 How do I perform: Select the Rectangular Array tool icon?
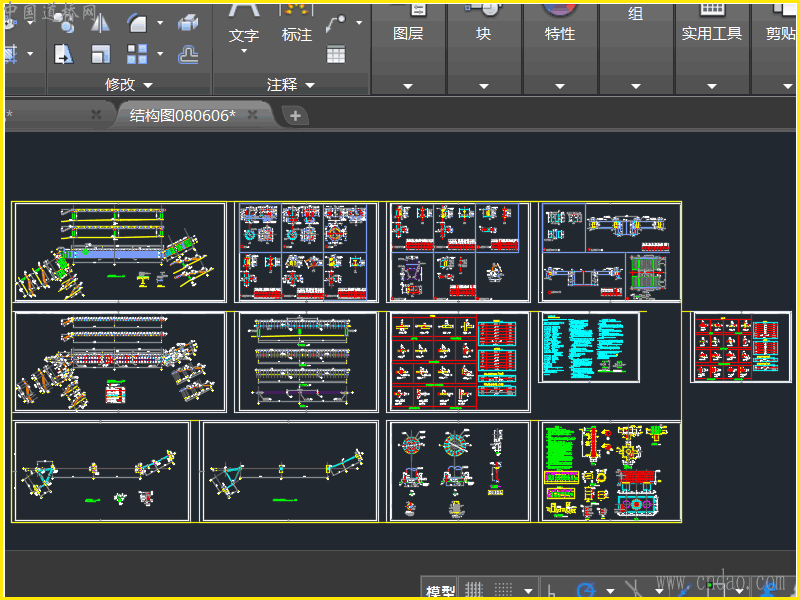pyautogui.click(x=138, y=54)
